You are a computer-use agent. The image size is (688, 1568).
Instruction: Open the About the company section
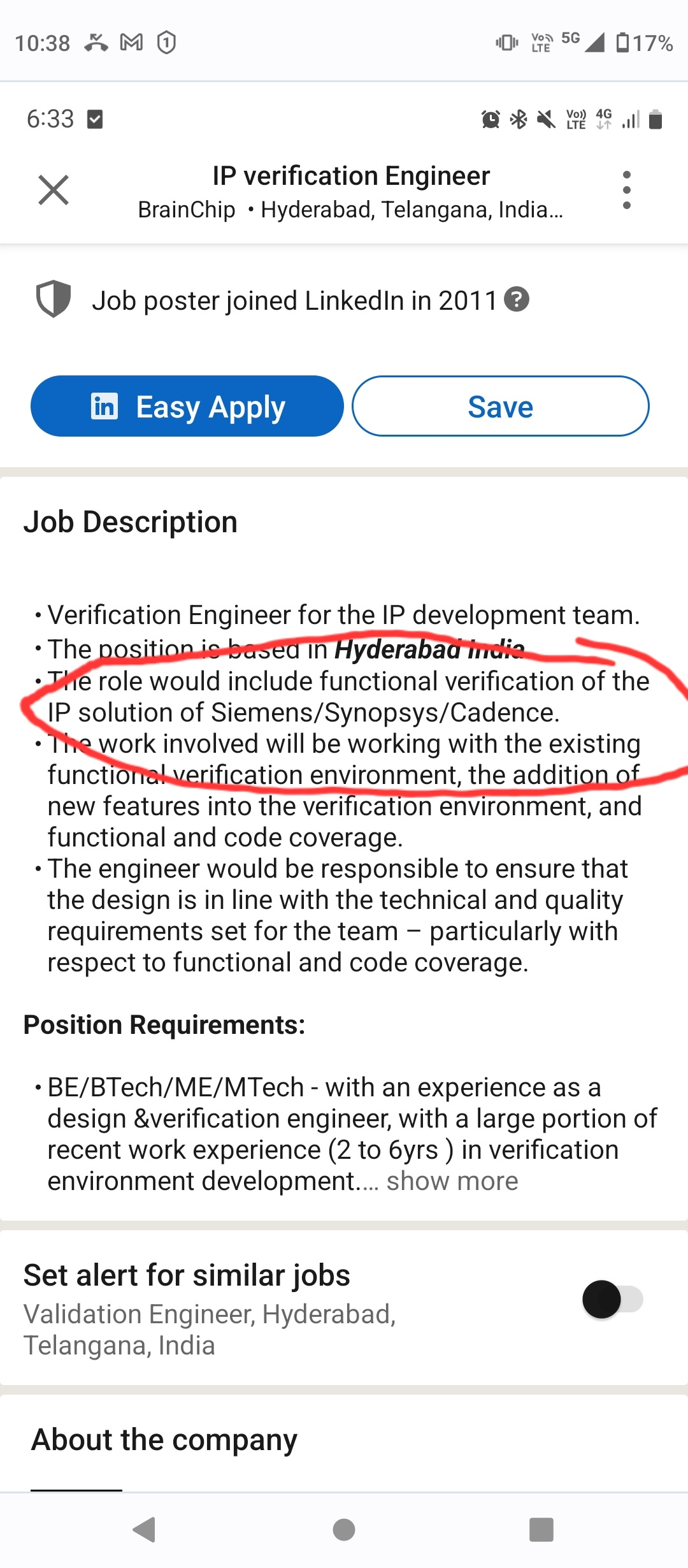[x=164, y=1439]
